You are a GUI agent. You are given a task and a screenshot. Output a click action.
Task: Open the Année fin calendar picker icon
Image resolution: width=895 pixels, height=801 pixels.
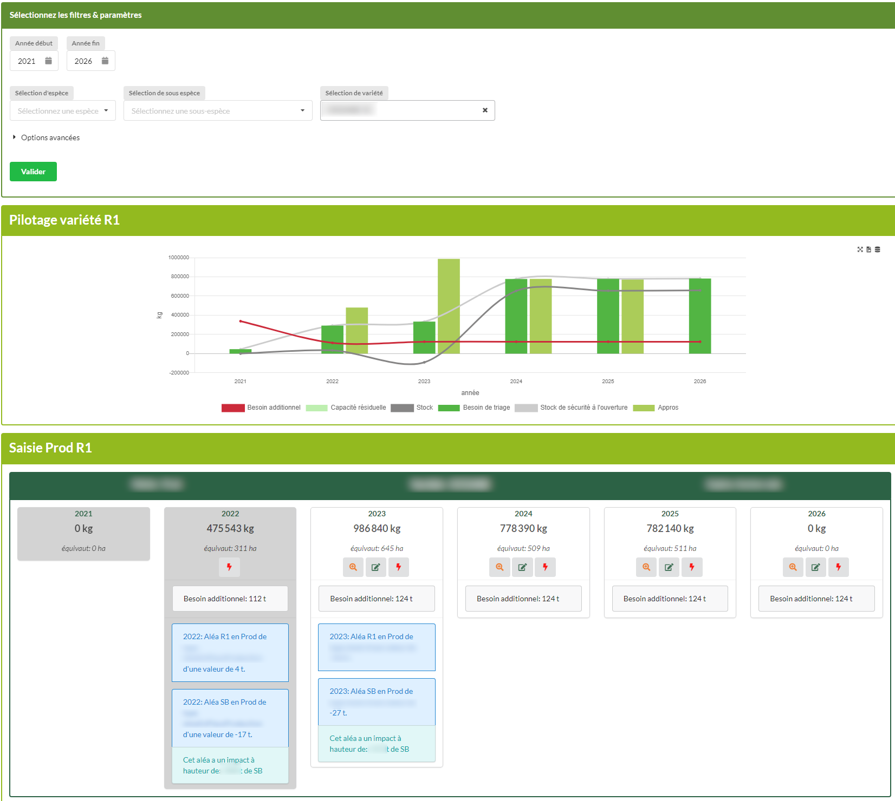click(105, 61)
